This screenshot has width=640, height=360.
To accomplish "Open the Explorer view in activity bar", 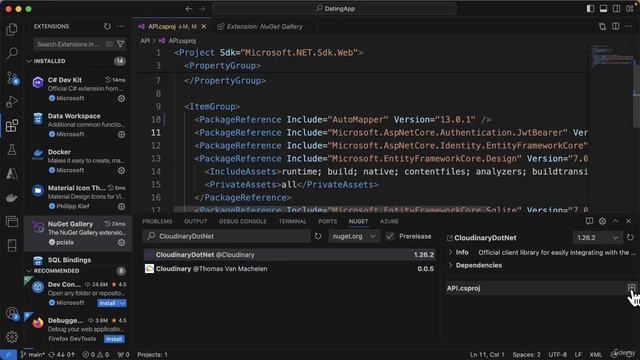I will coord(12,29).
